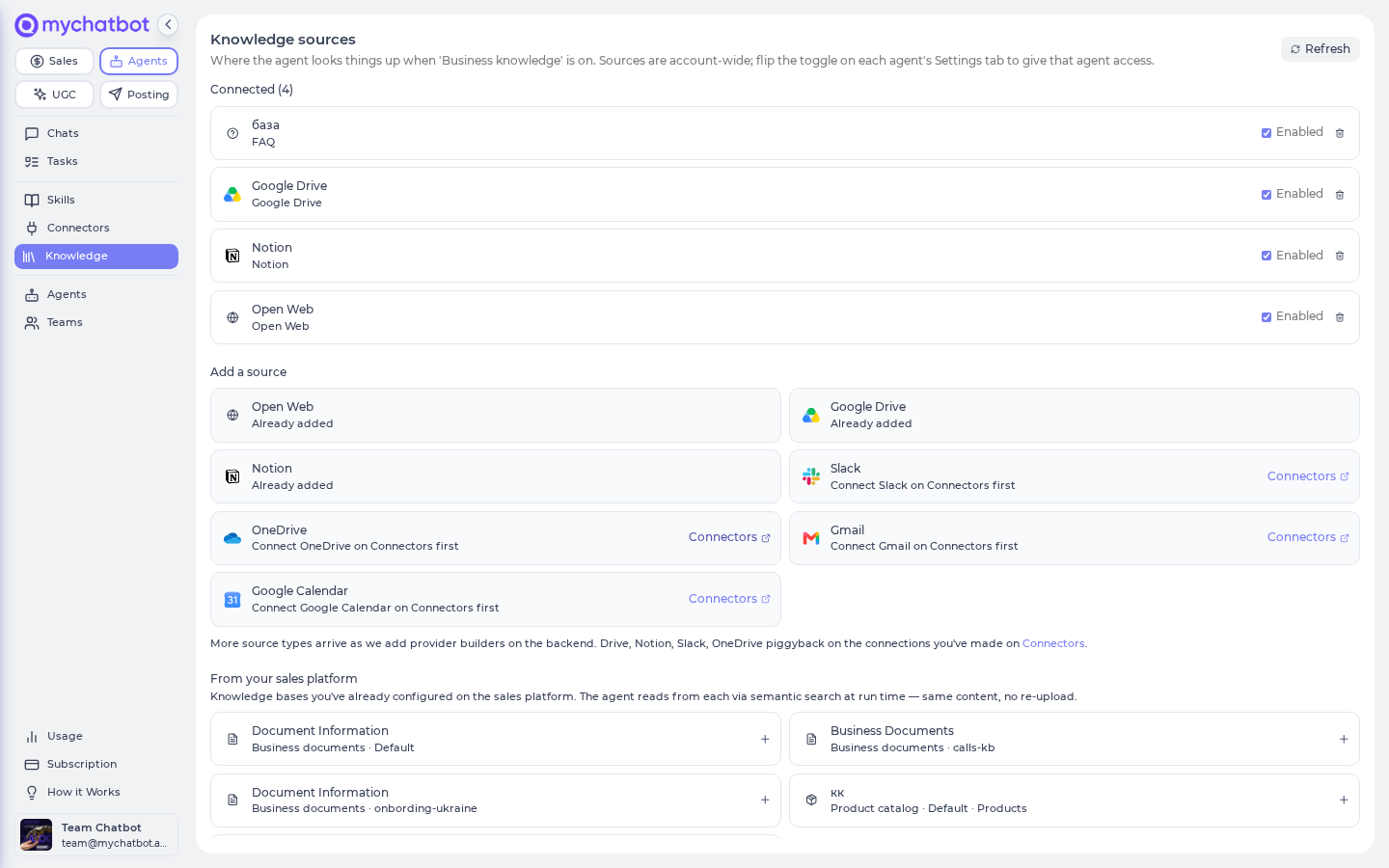Toggle Enabled checkbox for Open Web
Image resolution: width=1389 pixels, height=868 pixels.
[x=1266, y=317]
